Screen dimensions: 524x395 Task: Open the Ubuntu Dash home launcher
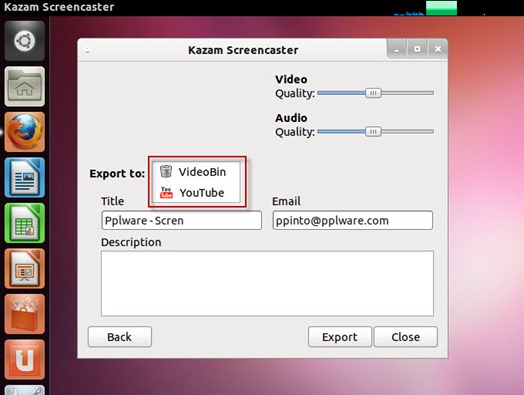25,41
